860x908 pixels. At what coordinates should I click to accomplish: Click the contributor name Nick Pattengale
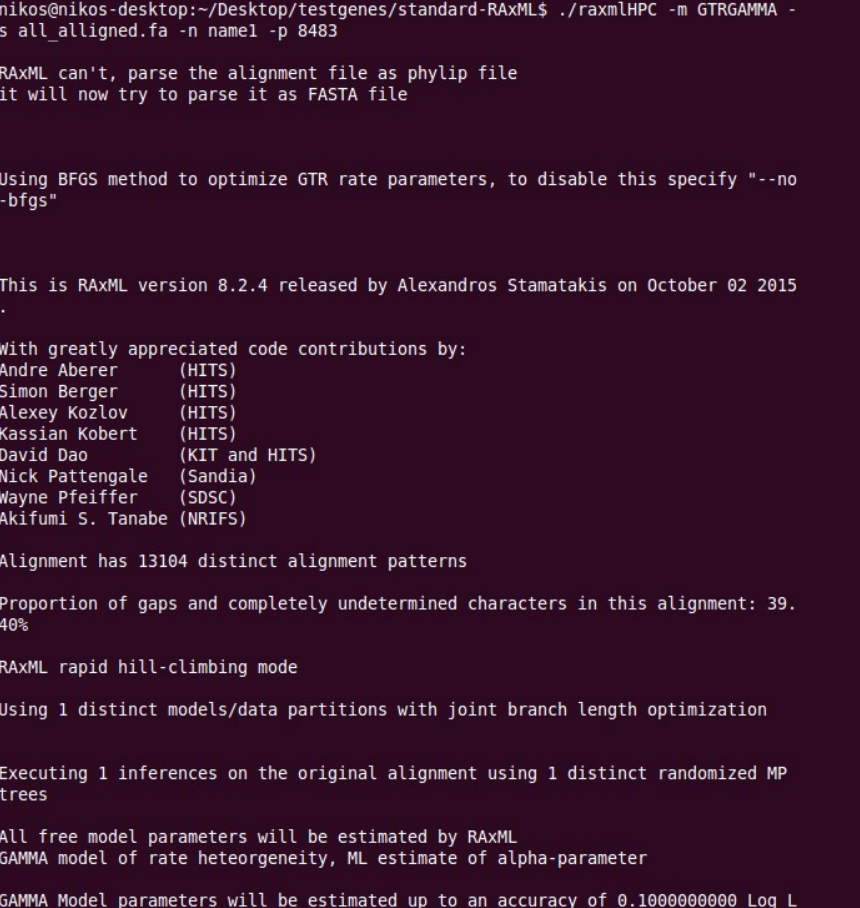(73, 476)
